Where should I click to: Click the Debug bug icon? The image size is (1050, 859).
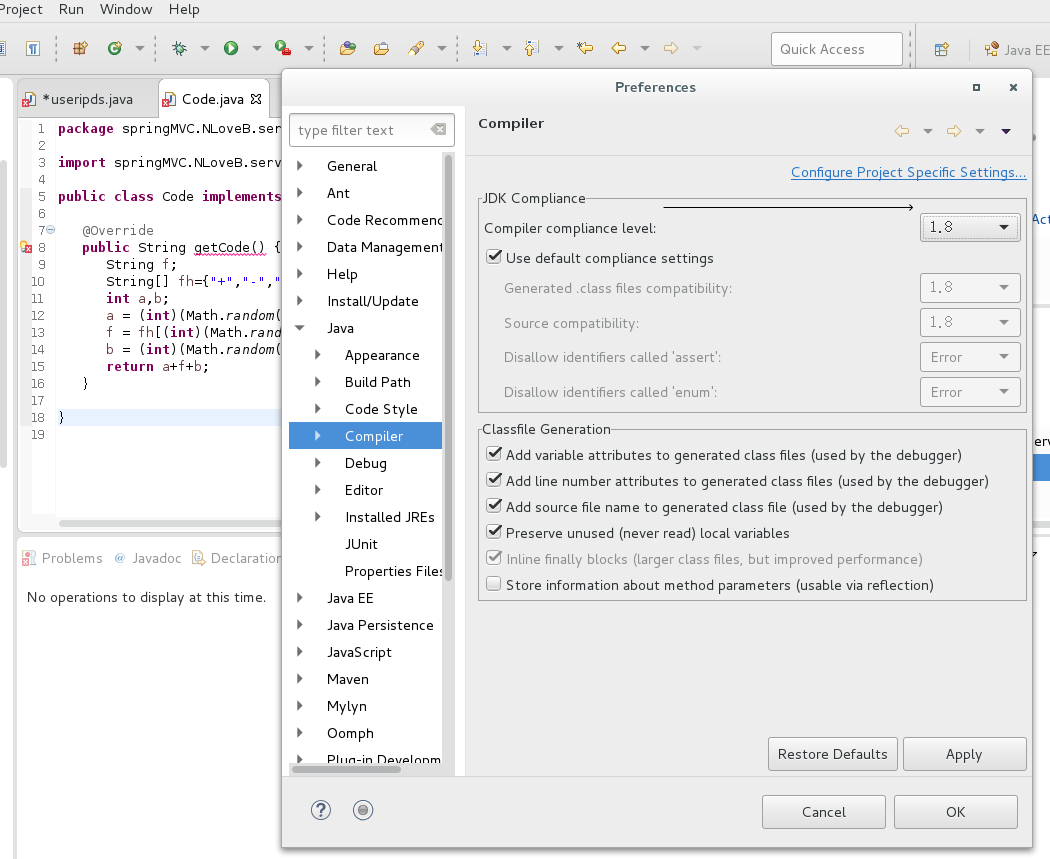[x=179, y=48]
